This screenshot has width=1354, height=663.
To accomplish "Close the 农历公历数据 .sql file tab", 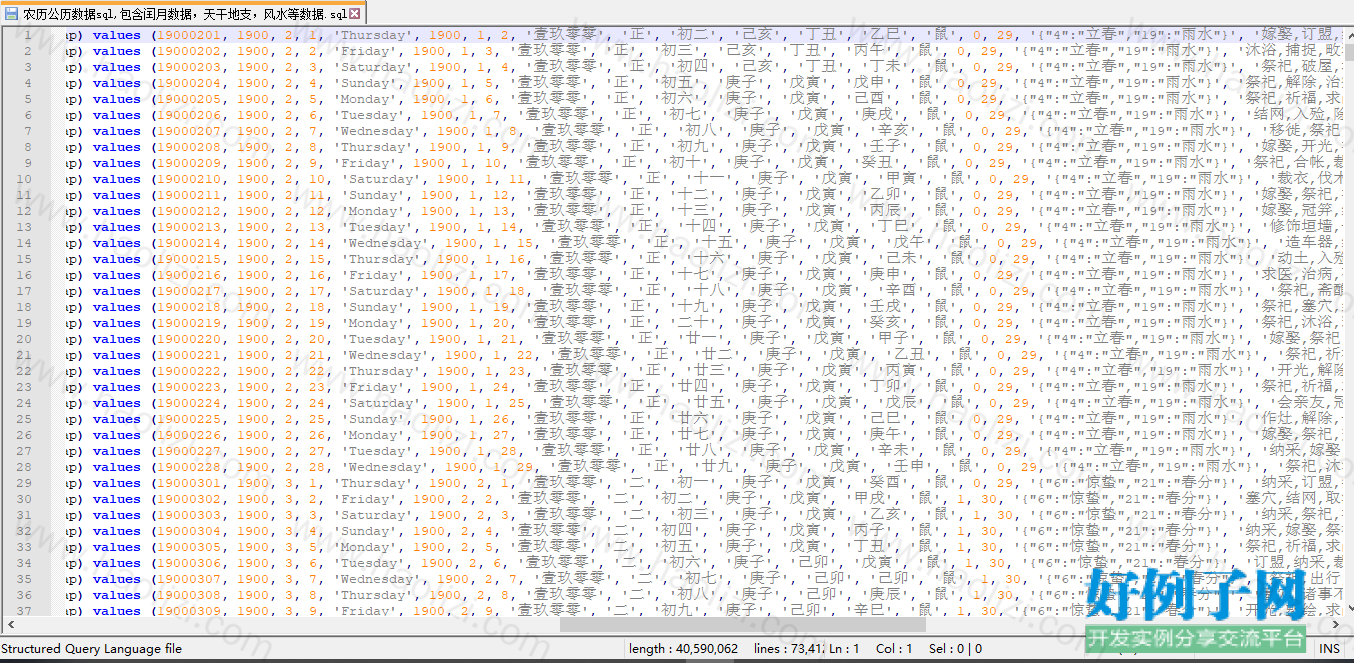I will (x=355, y=15).
